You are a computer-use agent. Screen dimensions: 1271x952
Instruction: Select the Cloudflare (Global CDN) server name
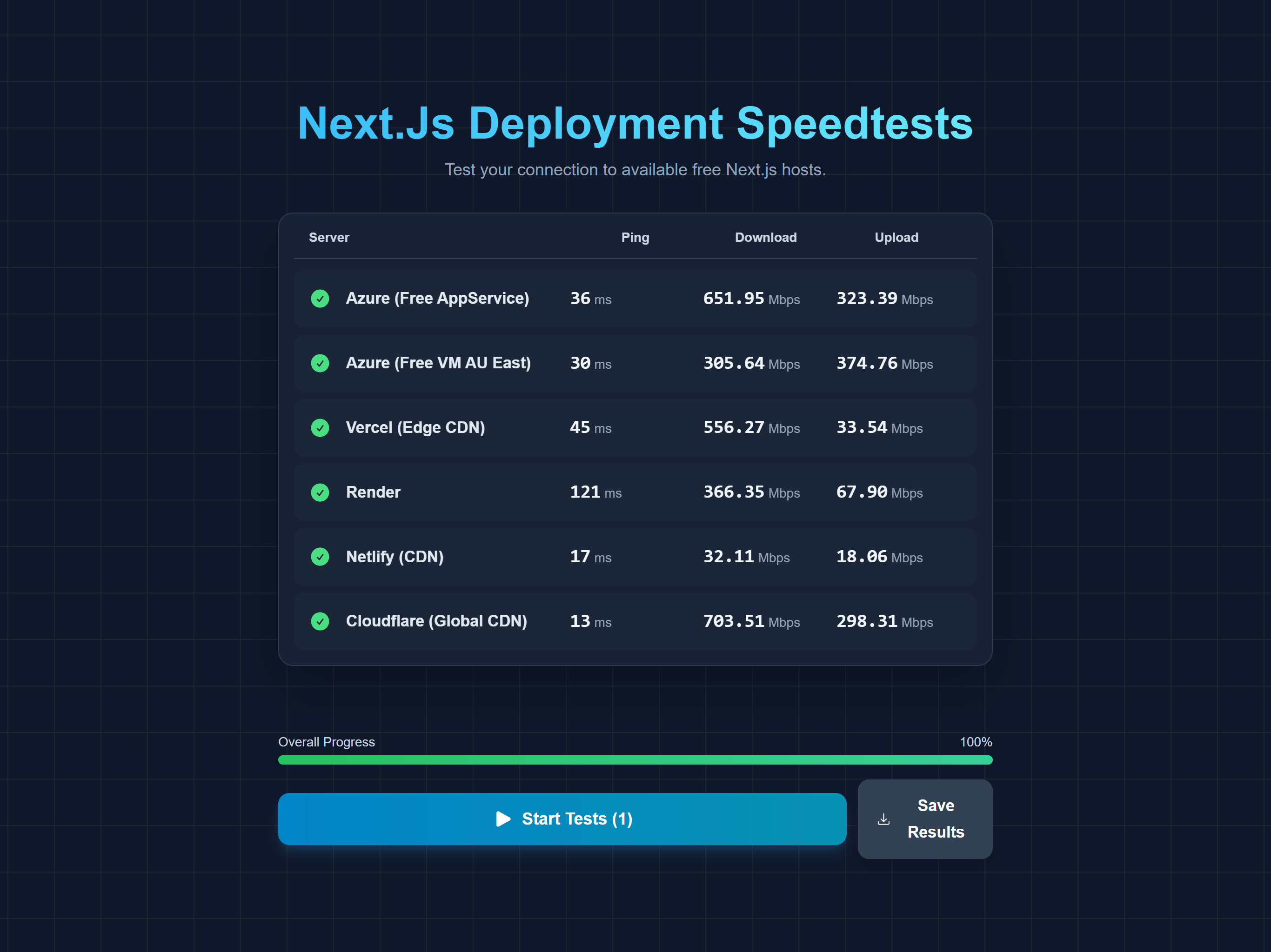(x=437, y=621)
